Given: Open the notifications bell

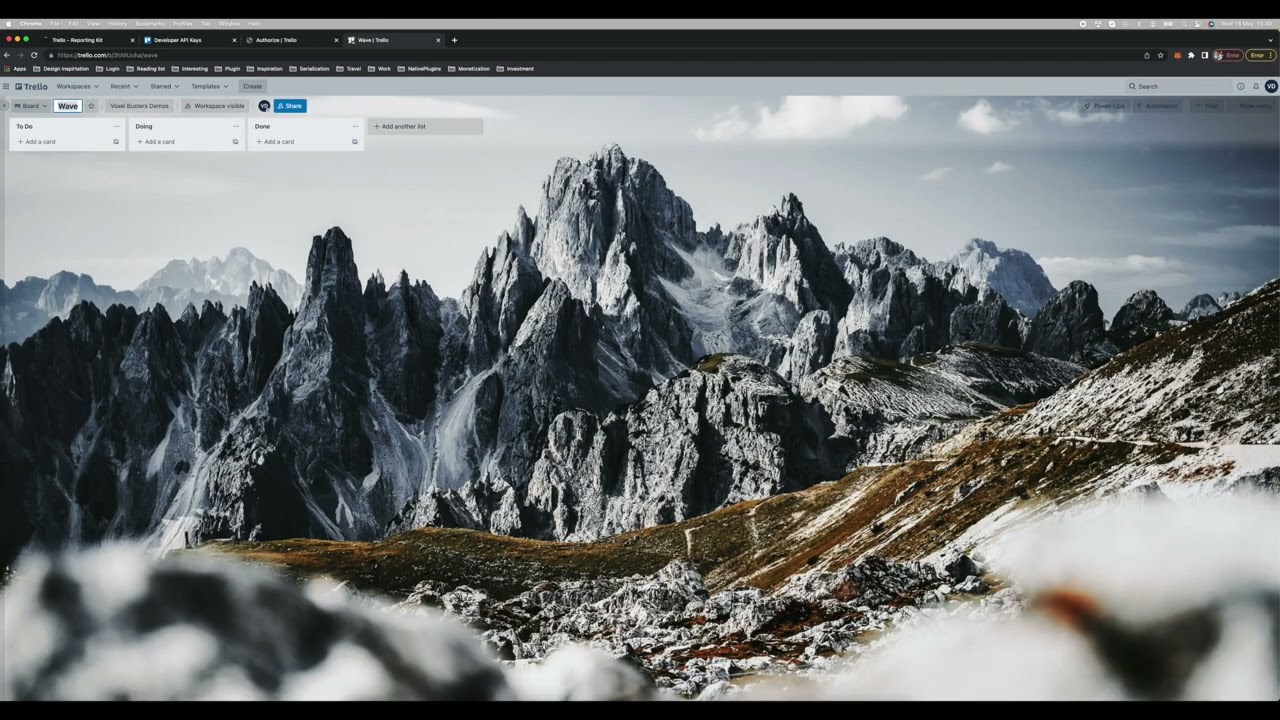Looking at the screenshot, I should [x=1256, y=86].
